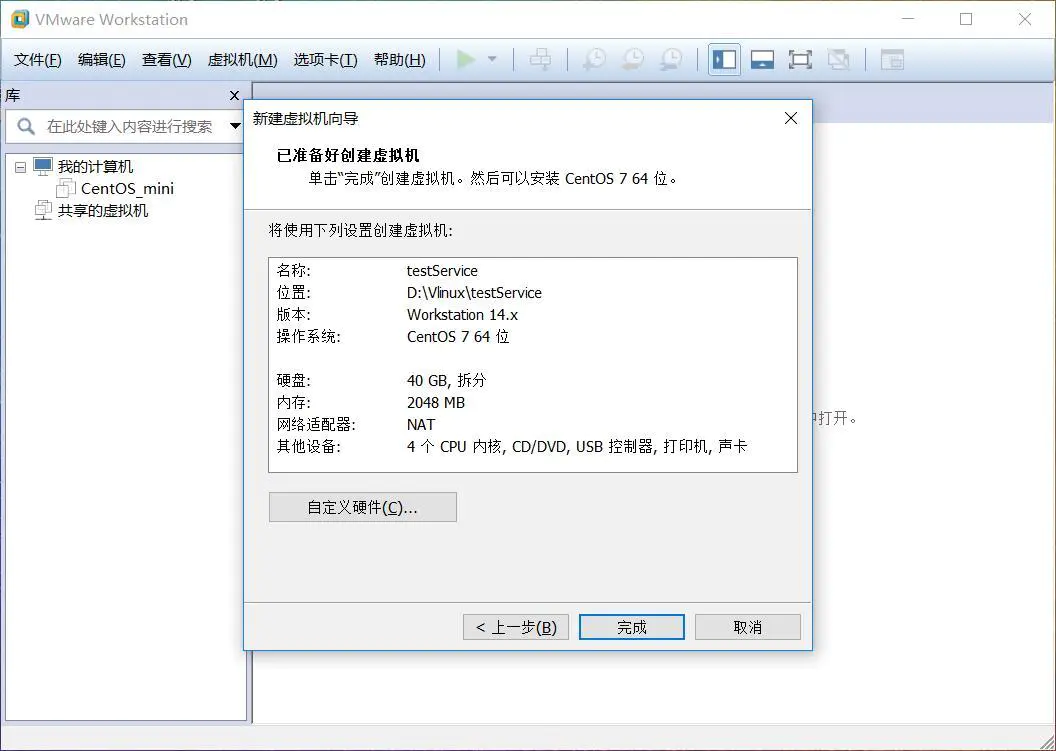The width and height of the screenshot is (1056, 751).
Task: Open the 编辑(E) menu
Action: (102, 60)
